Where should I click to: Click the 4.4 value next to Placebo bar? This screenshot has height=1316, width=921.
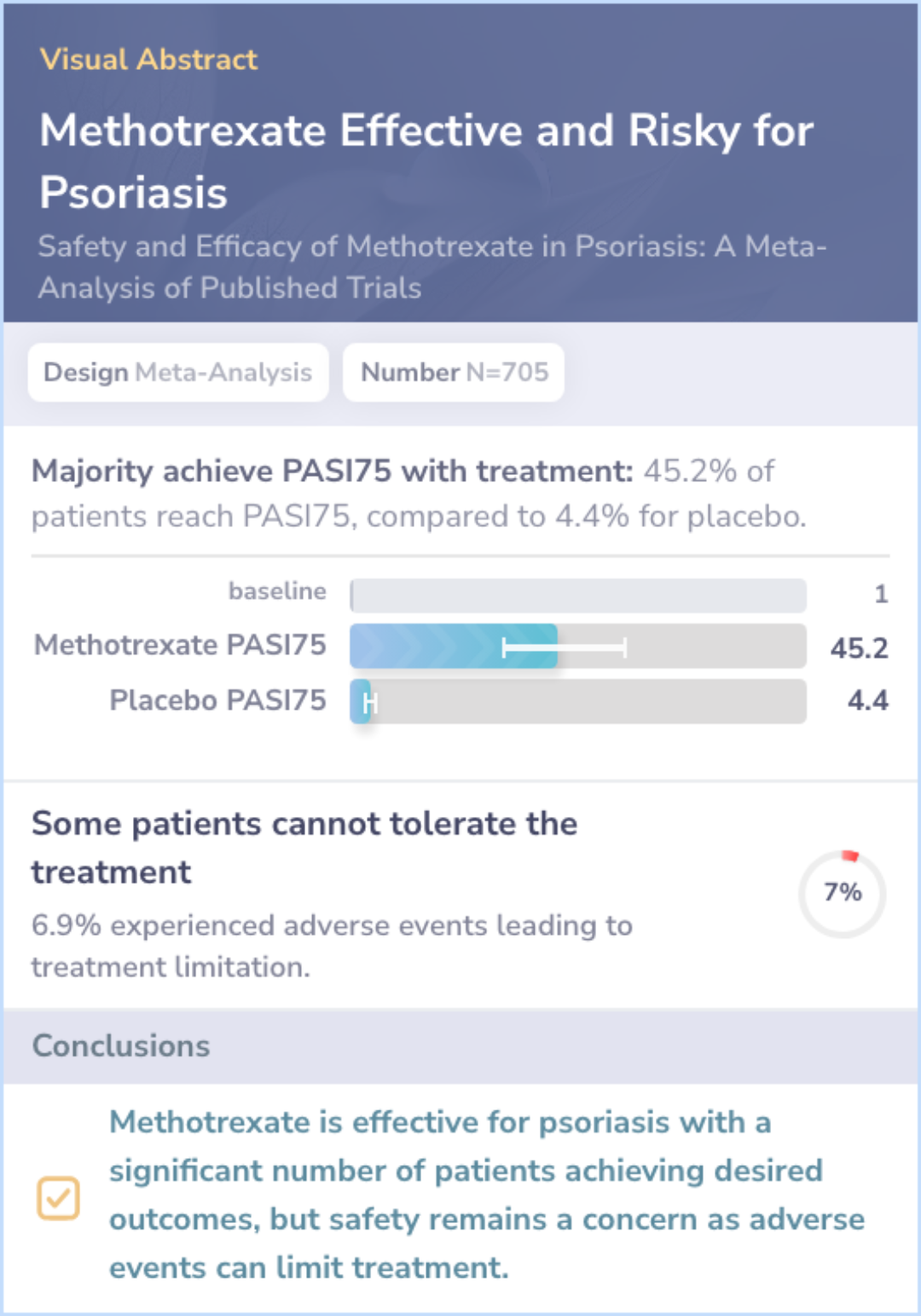(867, 700)
